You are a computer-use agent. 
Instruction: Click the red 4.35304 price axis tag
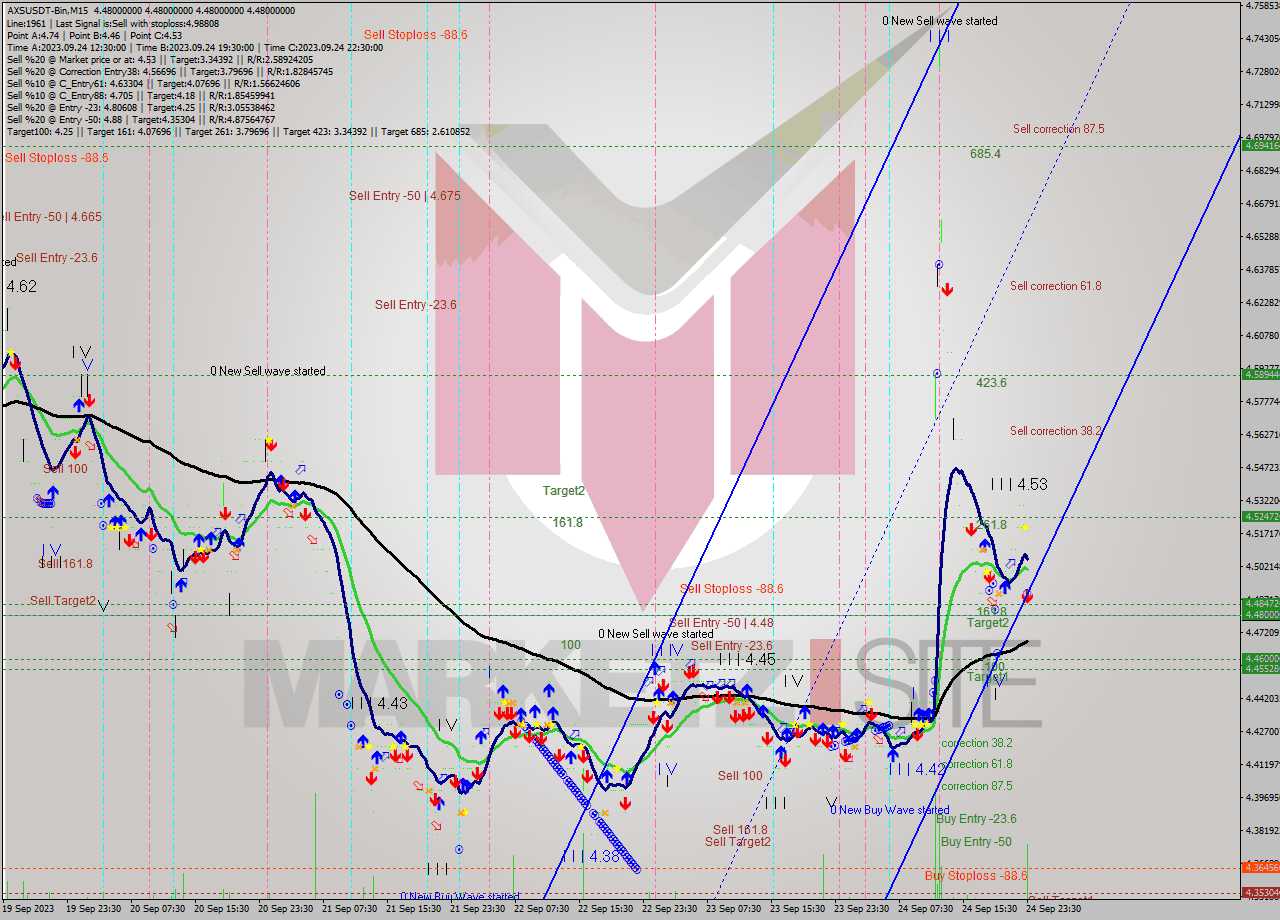coord(1261,892)
